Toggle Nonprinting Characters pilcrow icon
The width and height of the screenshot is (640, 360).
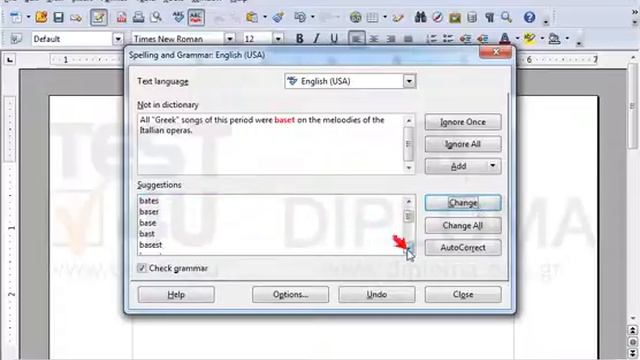[489, 17]
